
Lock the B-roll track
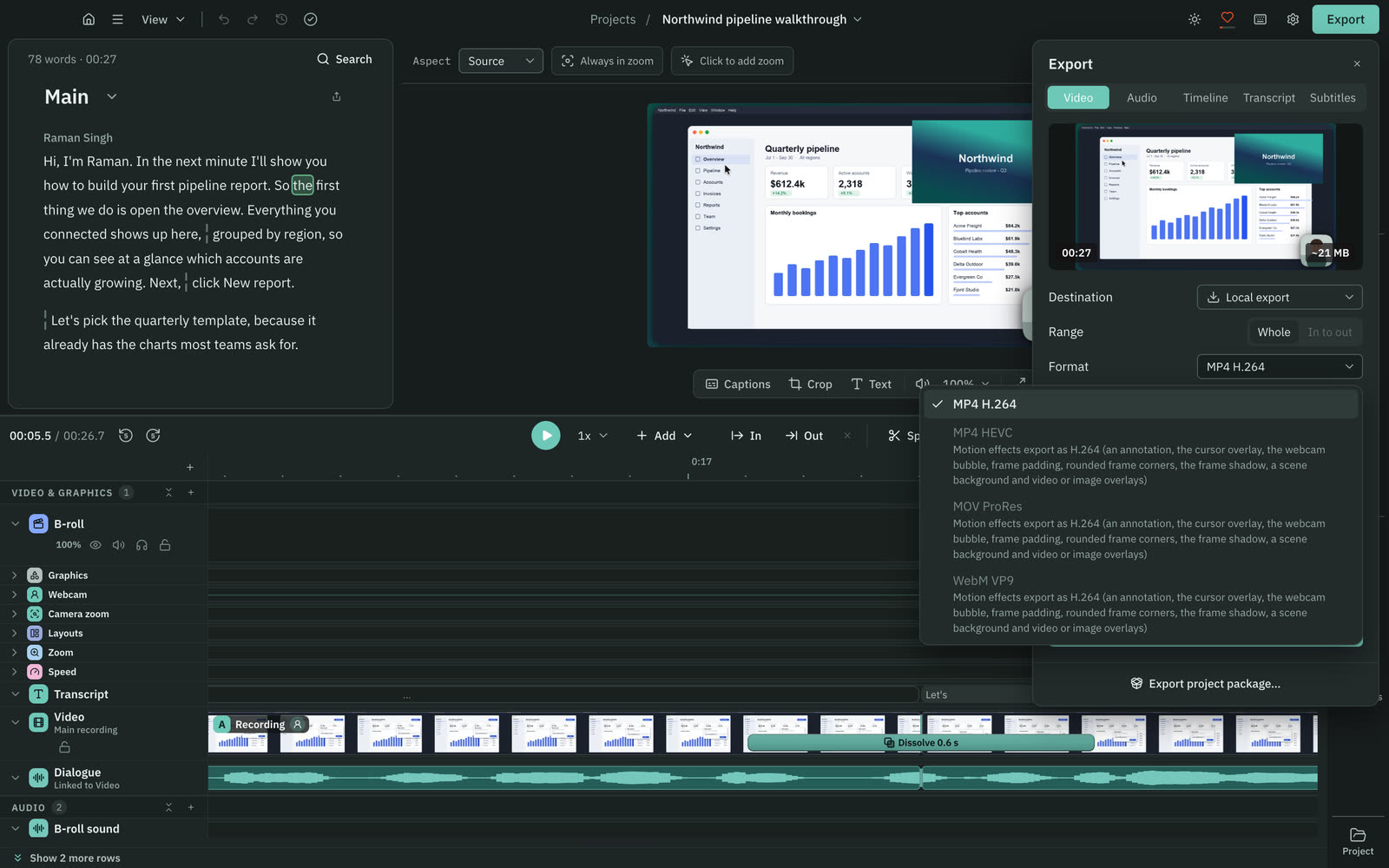tap(165, 545)
